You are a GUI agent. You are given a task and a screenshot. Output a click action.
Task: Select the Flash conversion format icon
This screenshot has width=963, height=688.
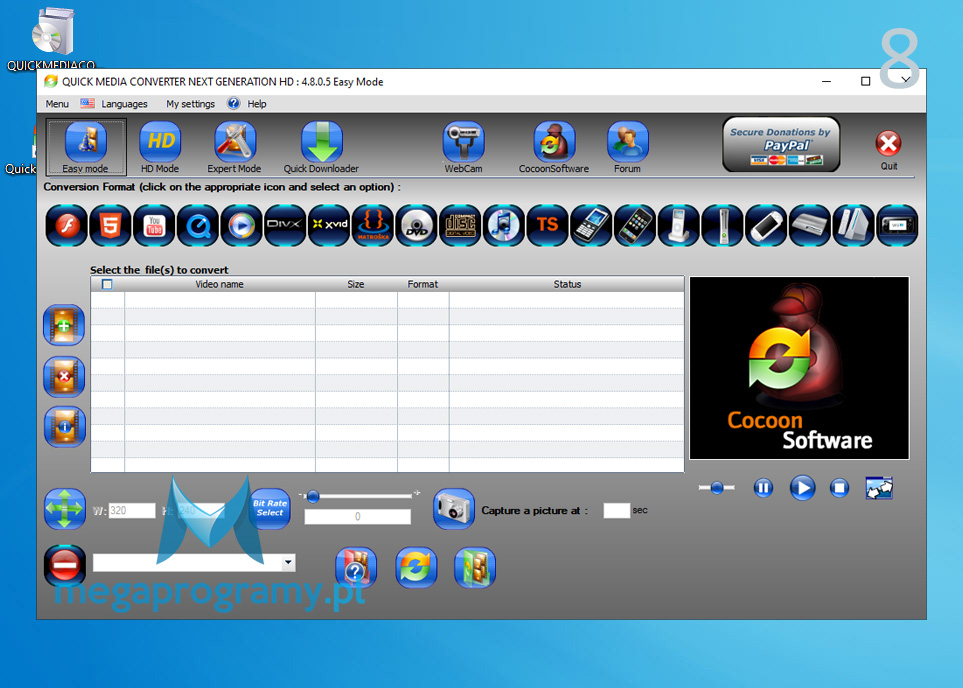click(x=66, y=225)
